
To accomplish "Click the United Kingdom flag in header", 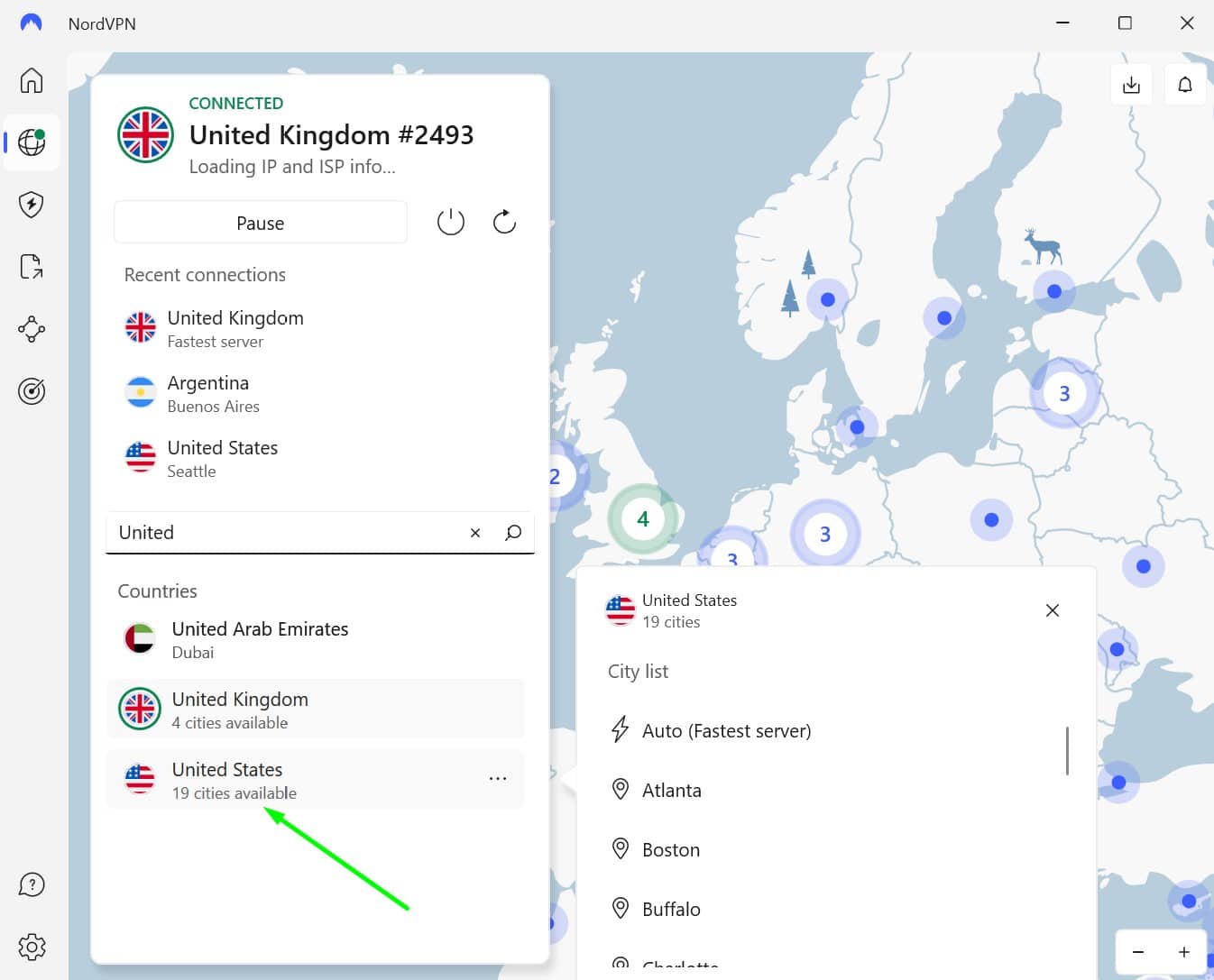I will coord(146,135).
